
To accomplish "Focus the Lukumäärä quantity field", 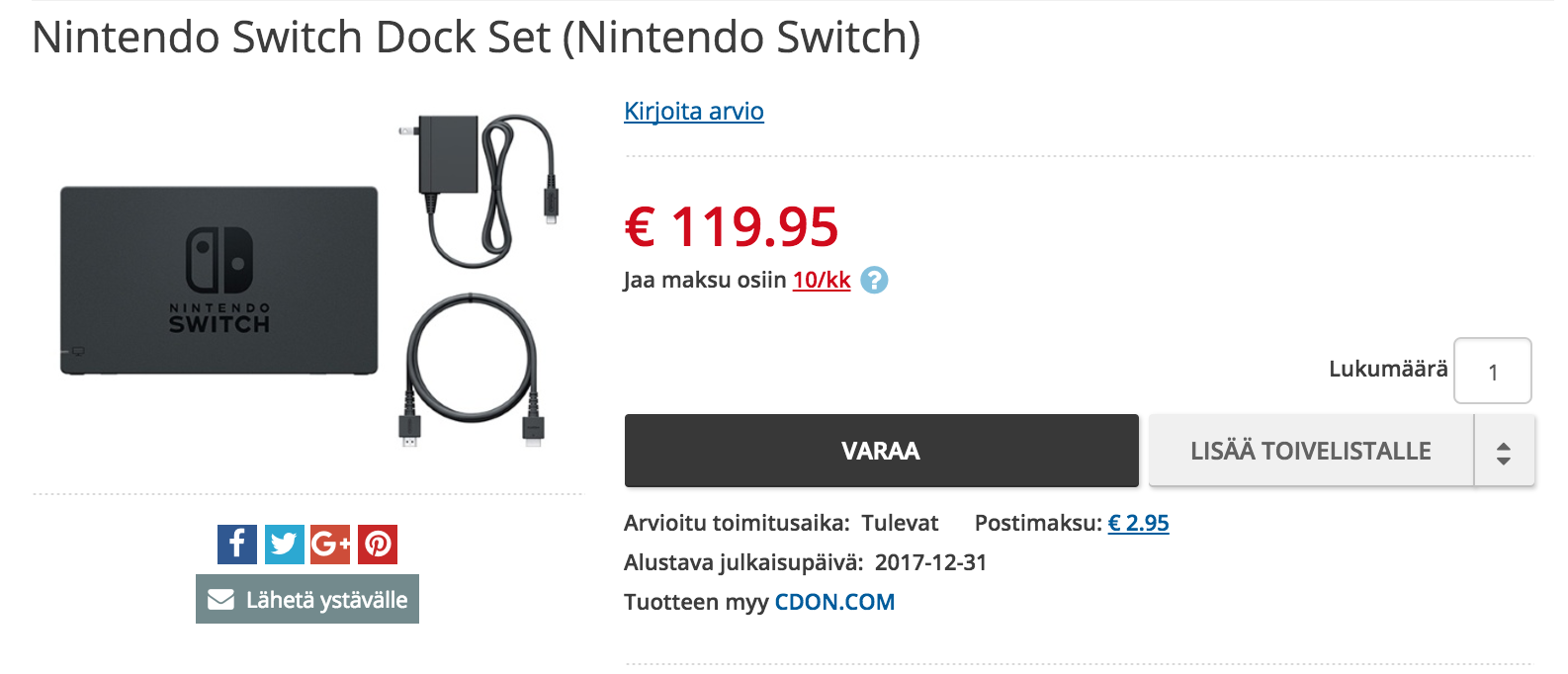I will click(1492, 372).
